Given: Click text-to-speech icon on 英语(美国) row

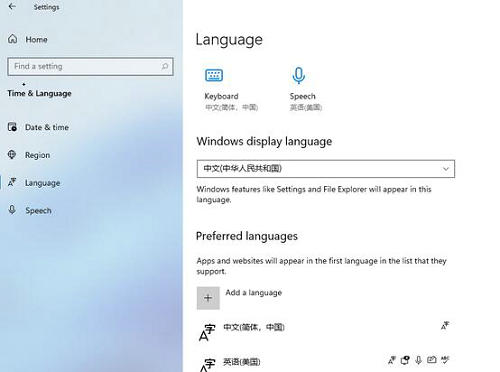Looking at the screenshot, I should 405,360.
